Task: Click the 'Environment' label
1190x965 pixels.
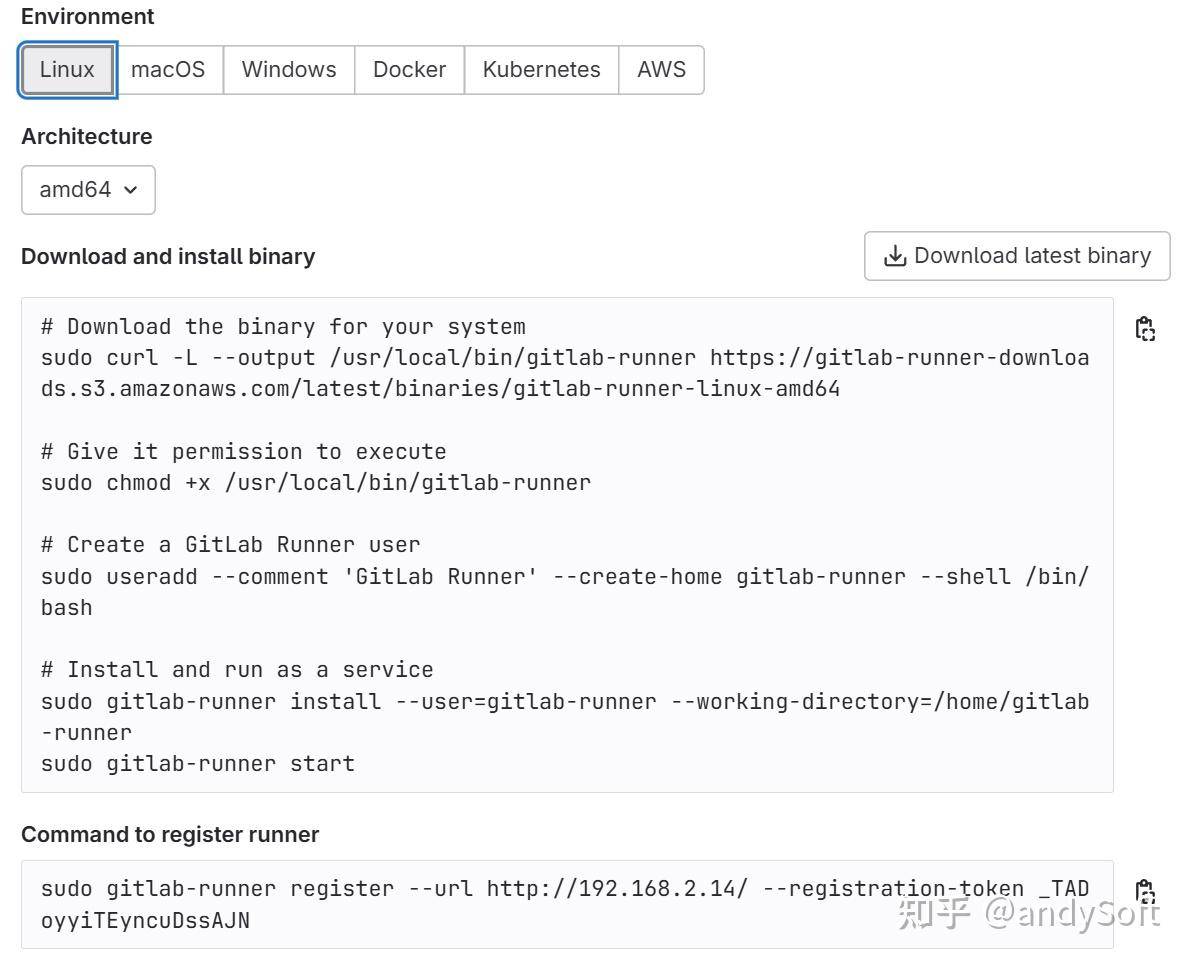Action: click(87, 16)
